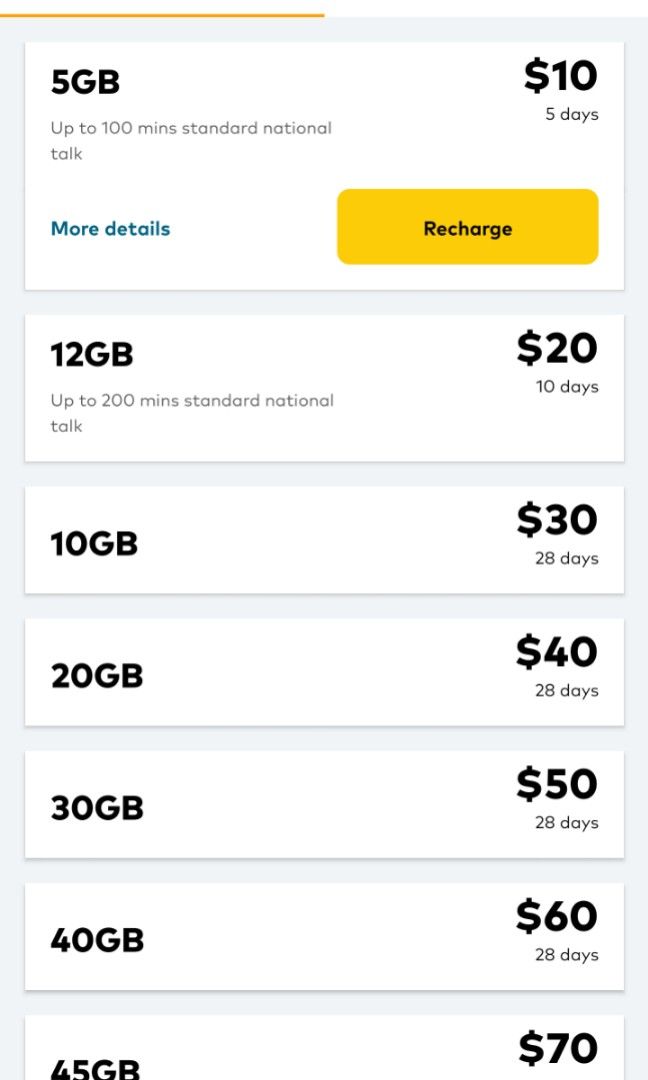Tap the $10 price on the 5GB plan
This screenshot has height=1080, width=648.
pos(561,75)
